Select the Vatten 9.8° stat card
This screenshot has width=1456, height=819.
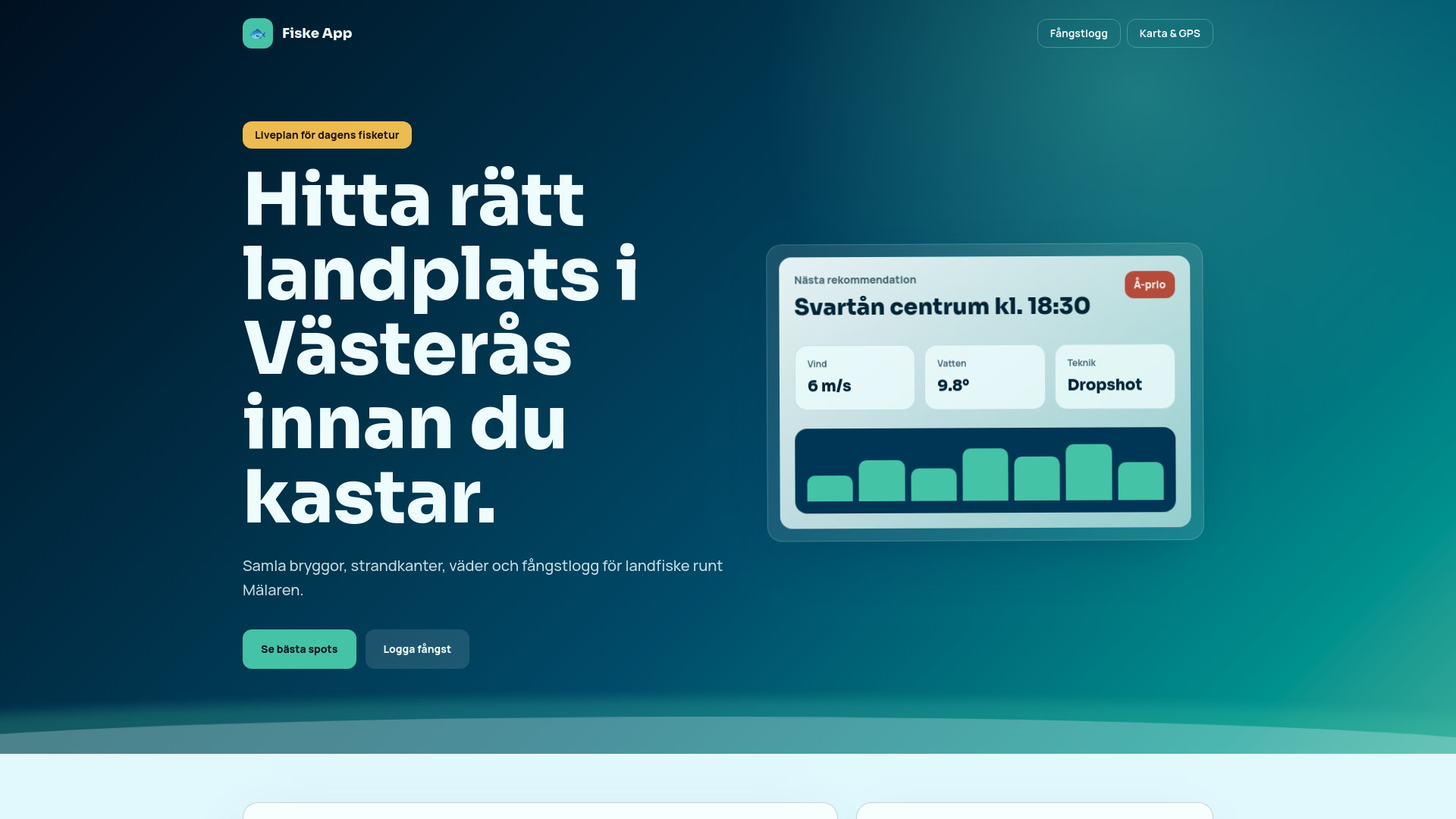984,377
